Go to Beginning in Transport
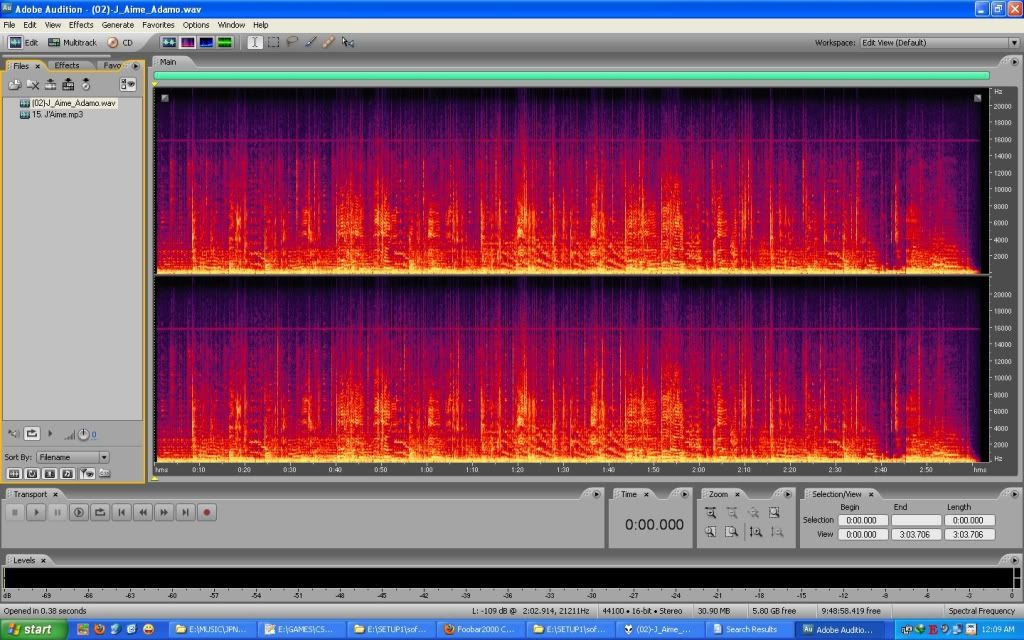The width and height of the screenshot is (1024, 640). pyautogui.click(x=121, y=513)
